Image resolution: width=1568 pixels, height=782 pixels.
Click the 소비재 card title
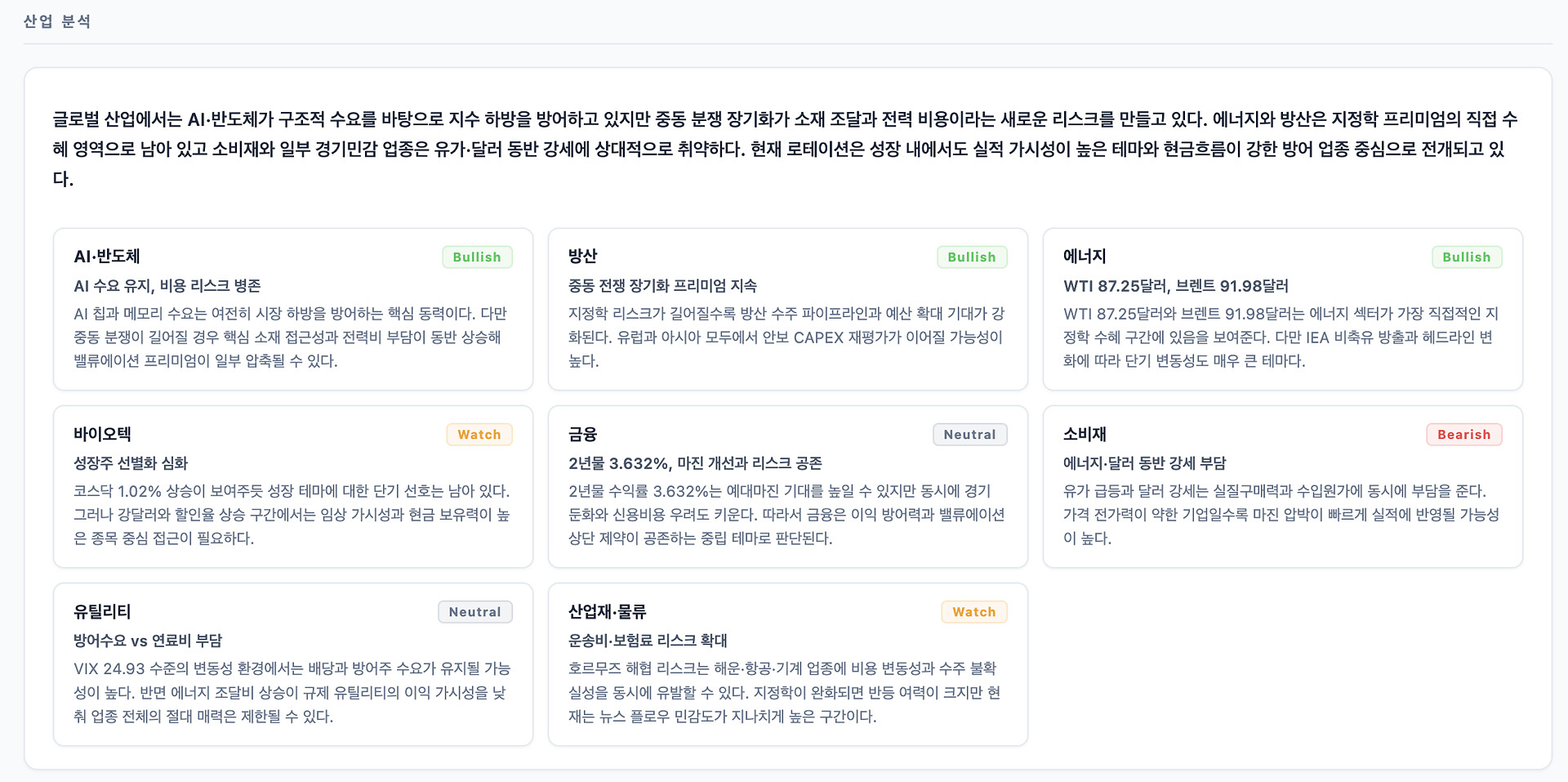click(x=1085, y=434)
